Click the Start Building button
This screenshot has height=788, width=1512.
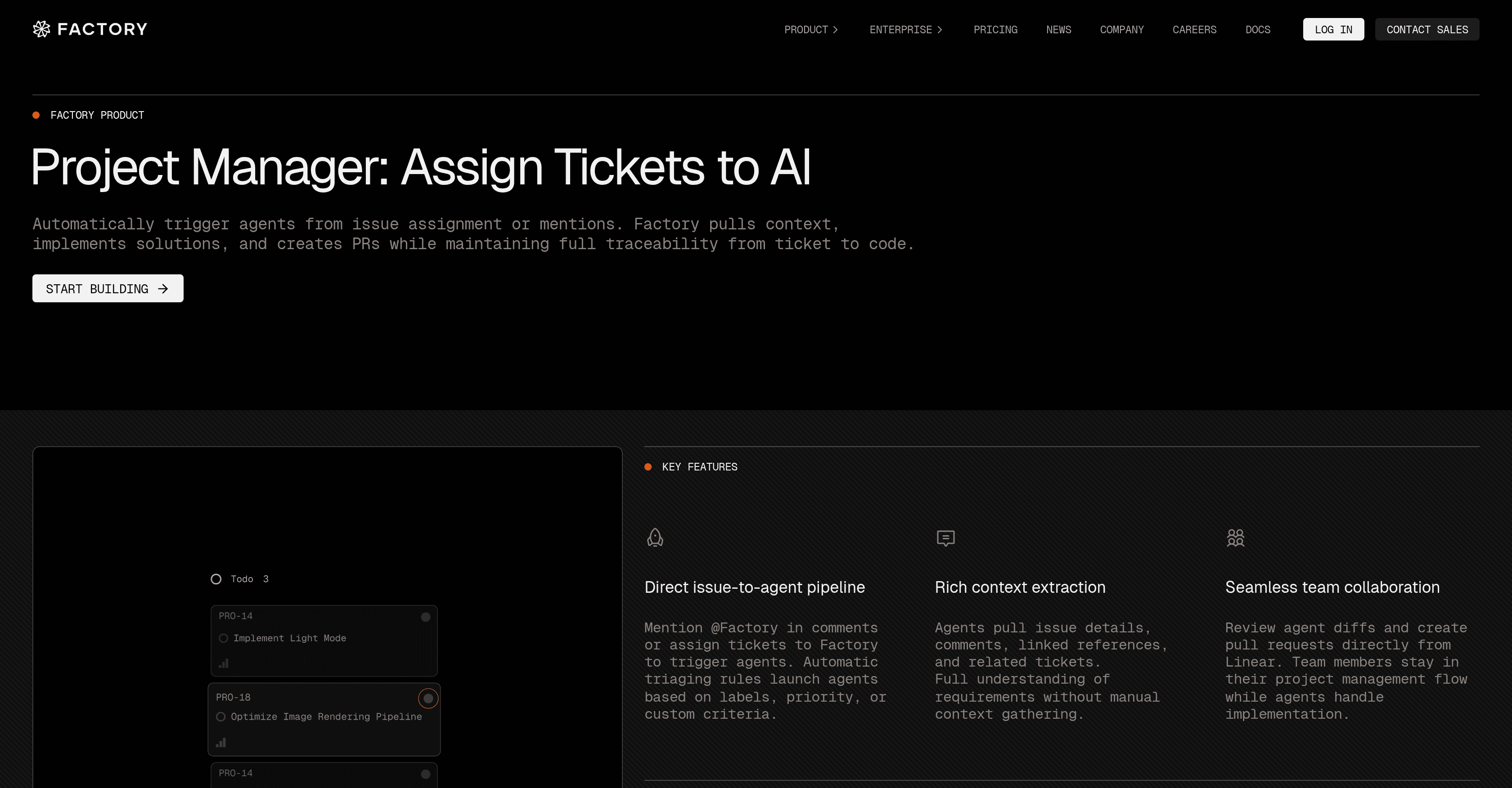pos(108,289)
